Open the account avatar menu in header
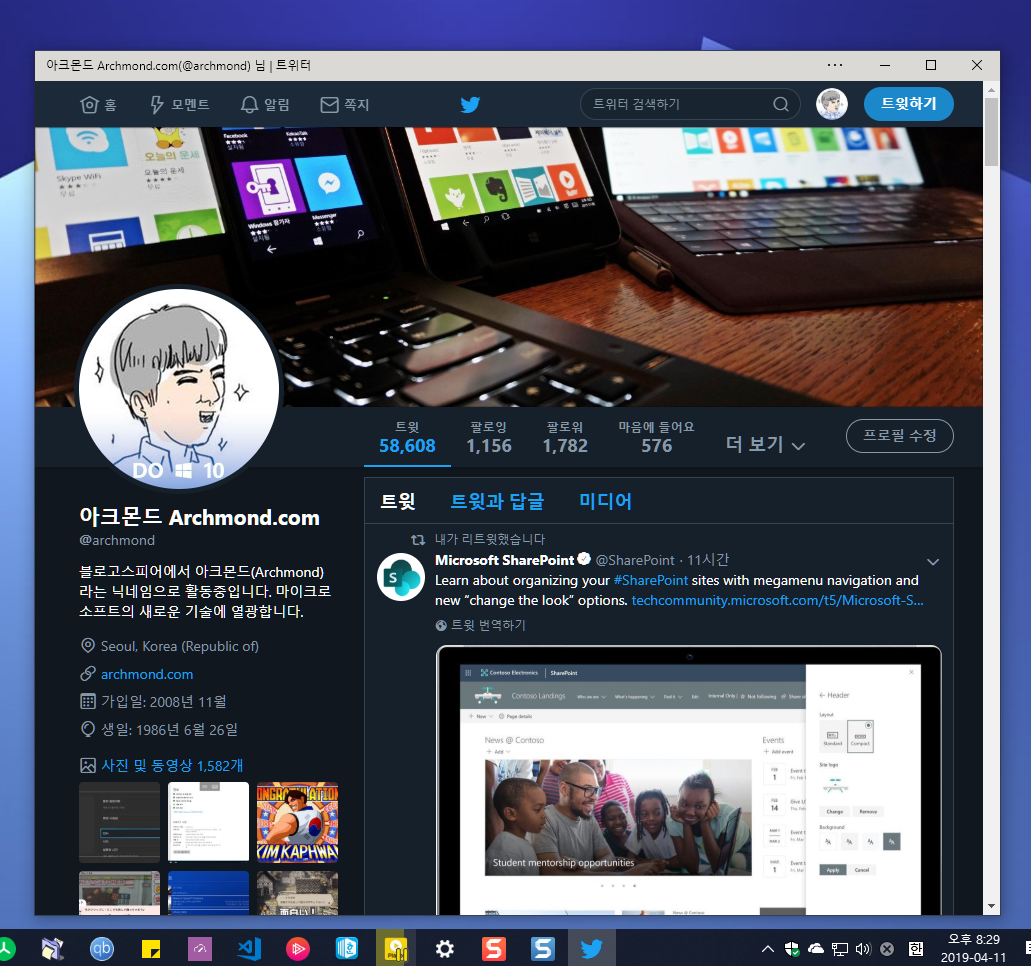The width and height of the screenshot is (1031, 966). (832, 104)
